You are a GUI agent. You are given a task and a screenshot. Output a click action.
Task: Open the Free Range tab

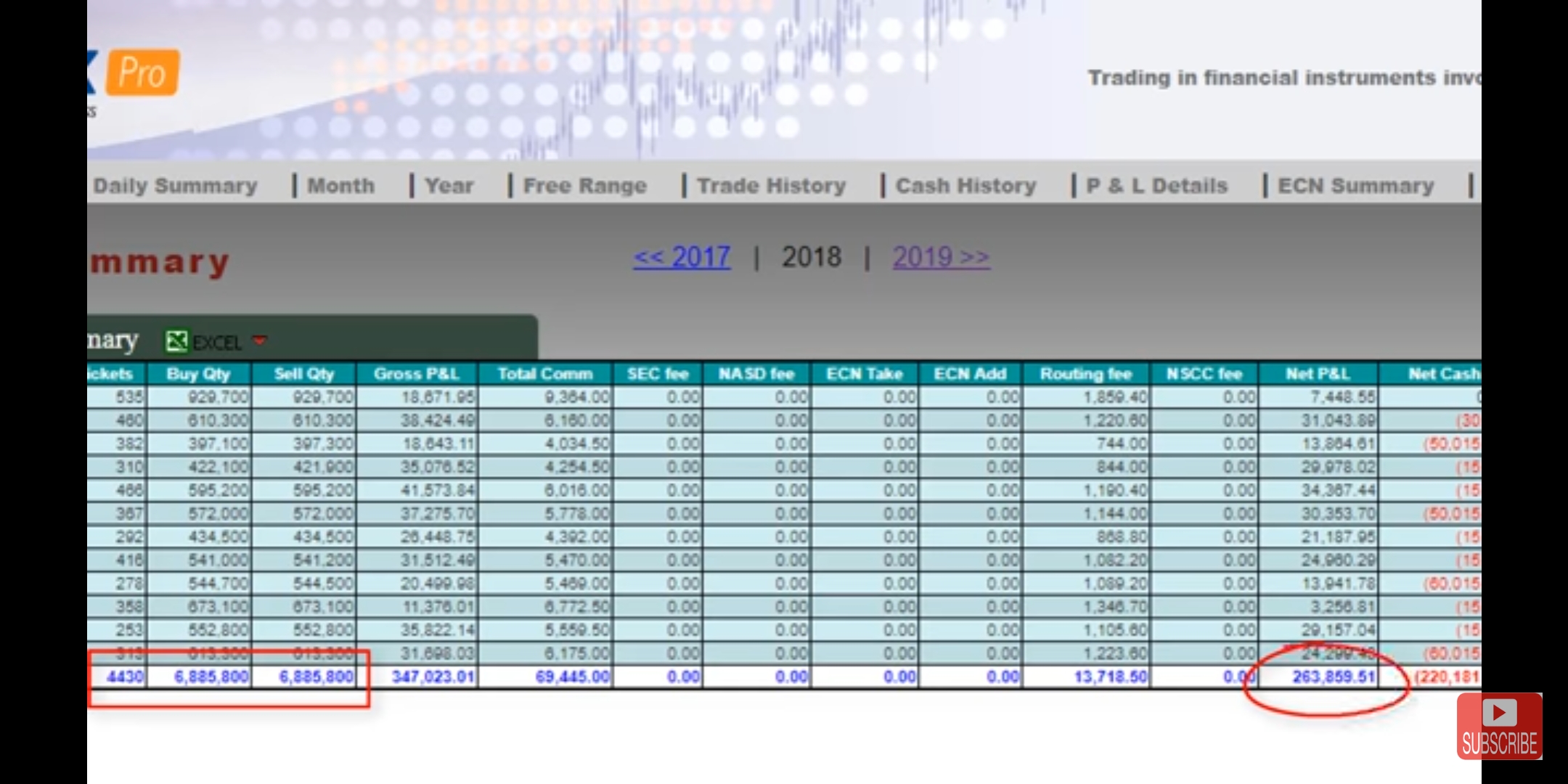point(584,186)
